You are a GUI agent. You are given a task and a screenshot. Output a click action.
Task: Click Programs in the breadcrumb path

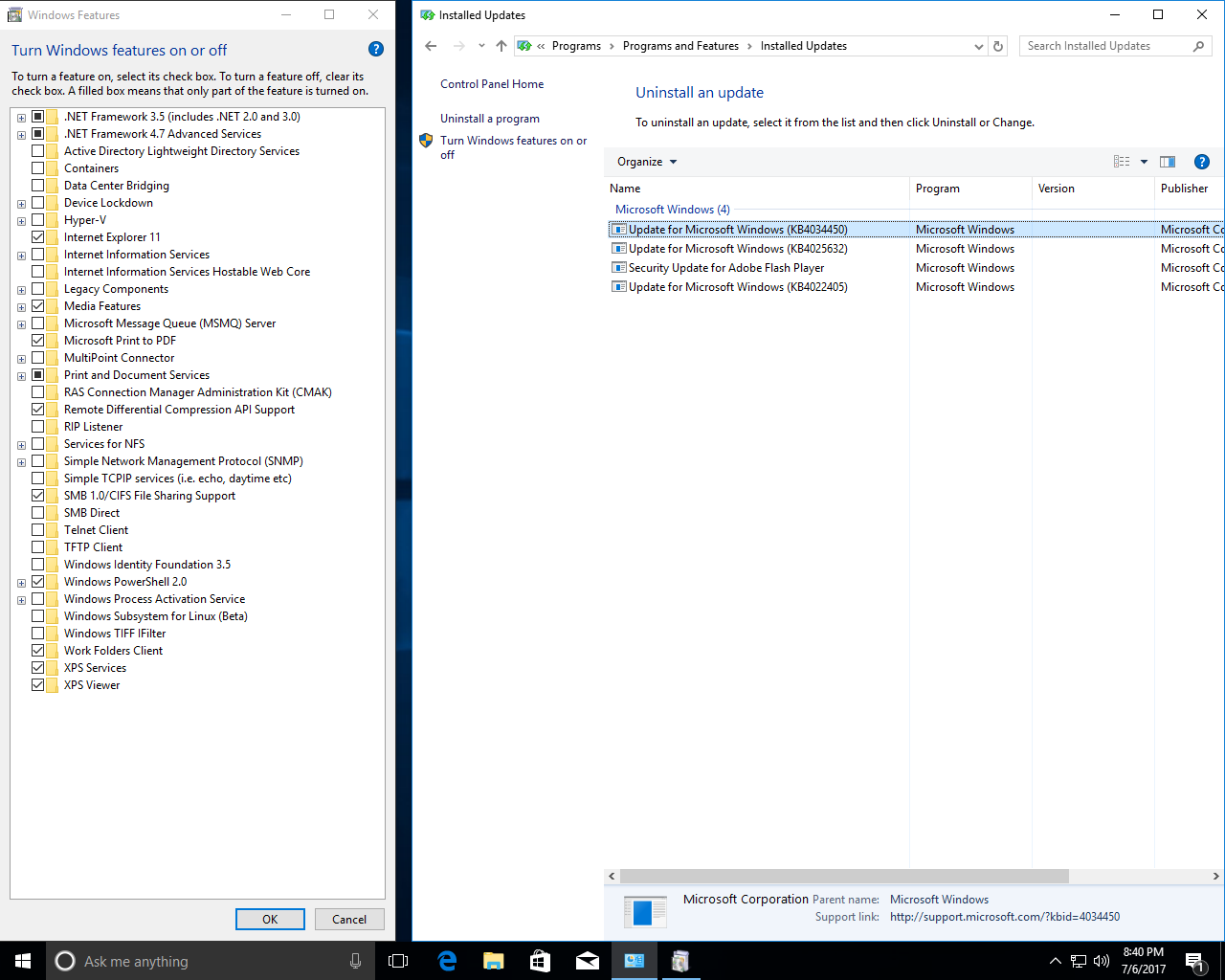click(x=576, y=46)
